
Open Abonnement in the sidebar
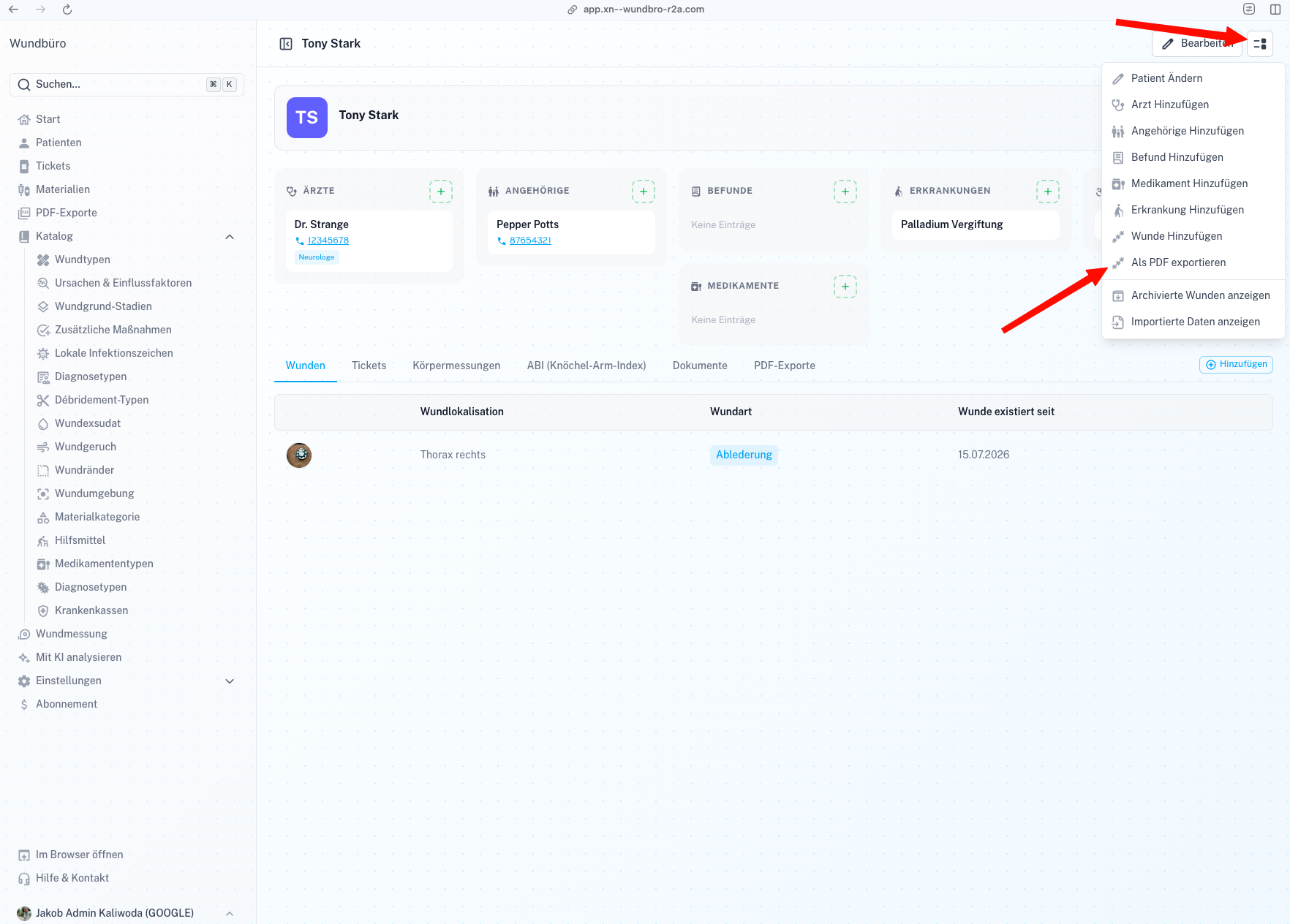pos(67,704)
